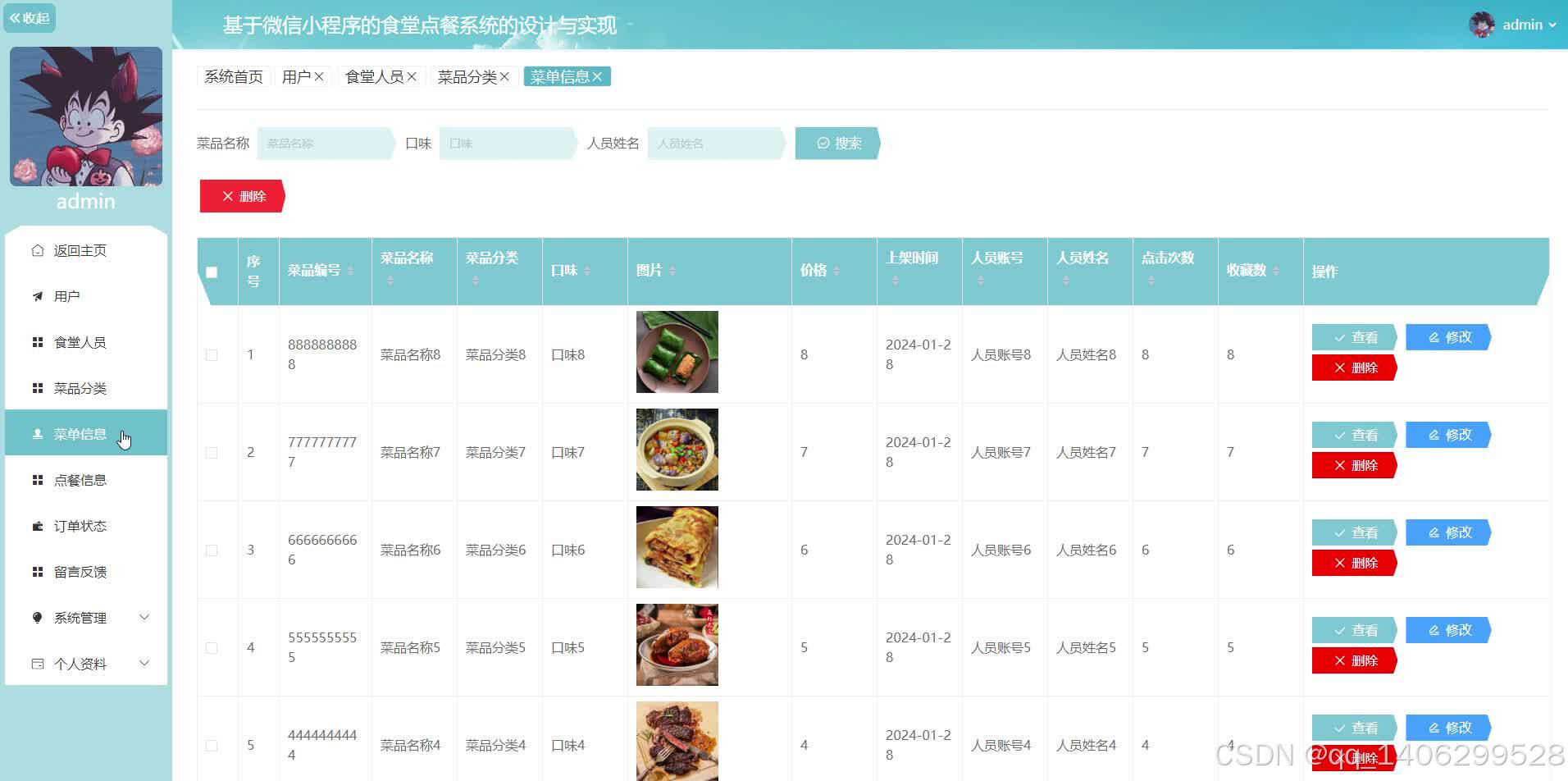Open dish image for 菜品名称4
This screenshot has height=781, width=1568.
677,741
